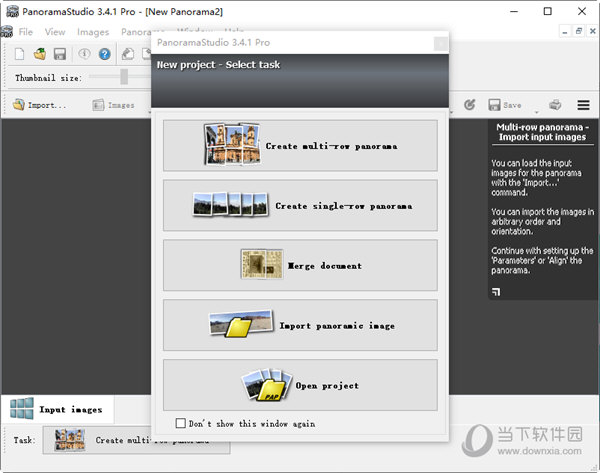This screenshot has height=473, width=600.
Task: Click the circular target icon near Save
Action: click(470, 104)
